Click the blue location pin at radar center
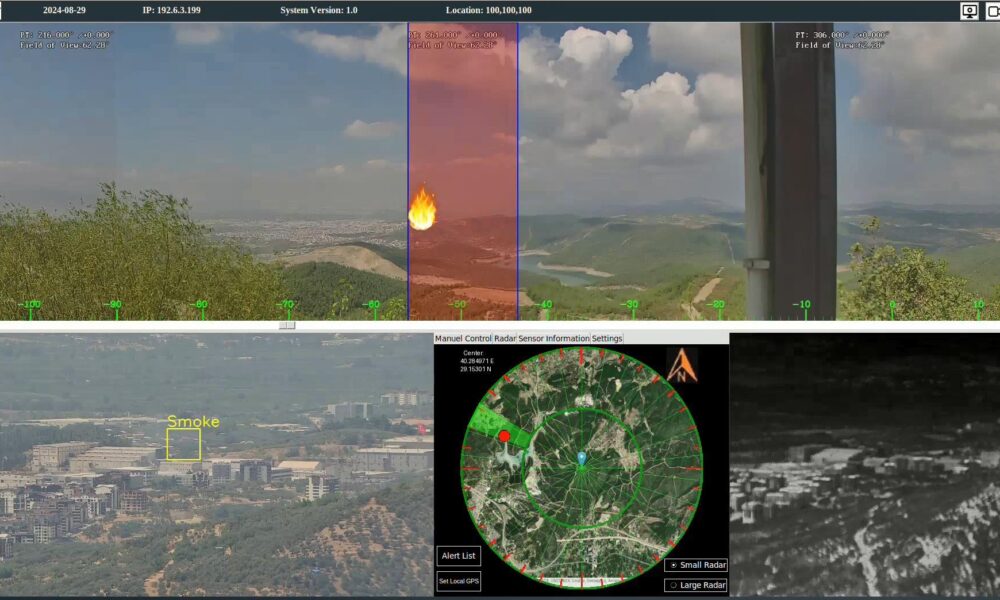Screen dimensions: 1000x600 [581, 458]
